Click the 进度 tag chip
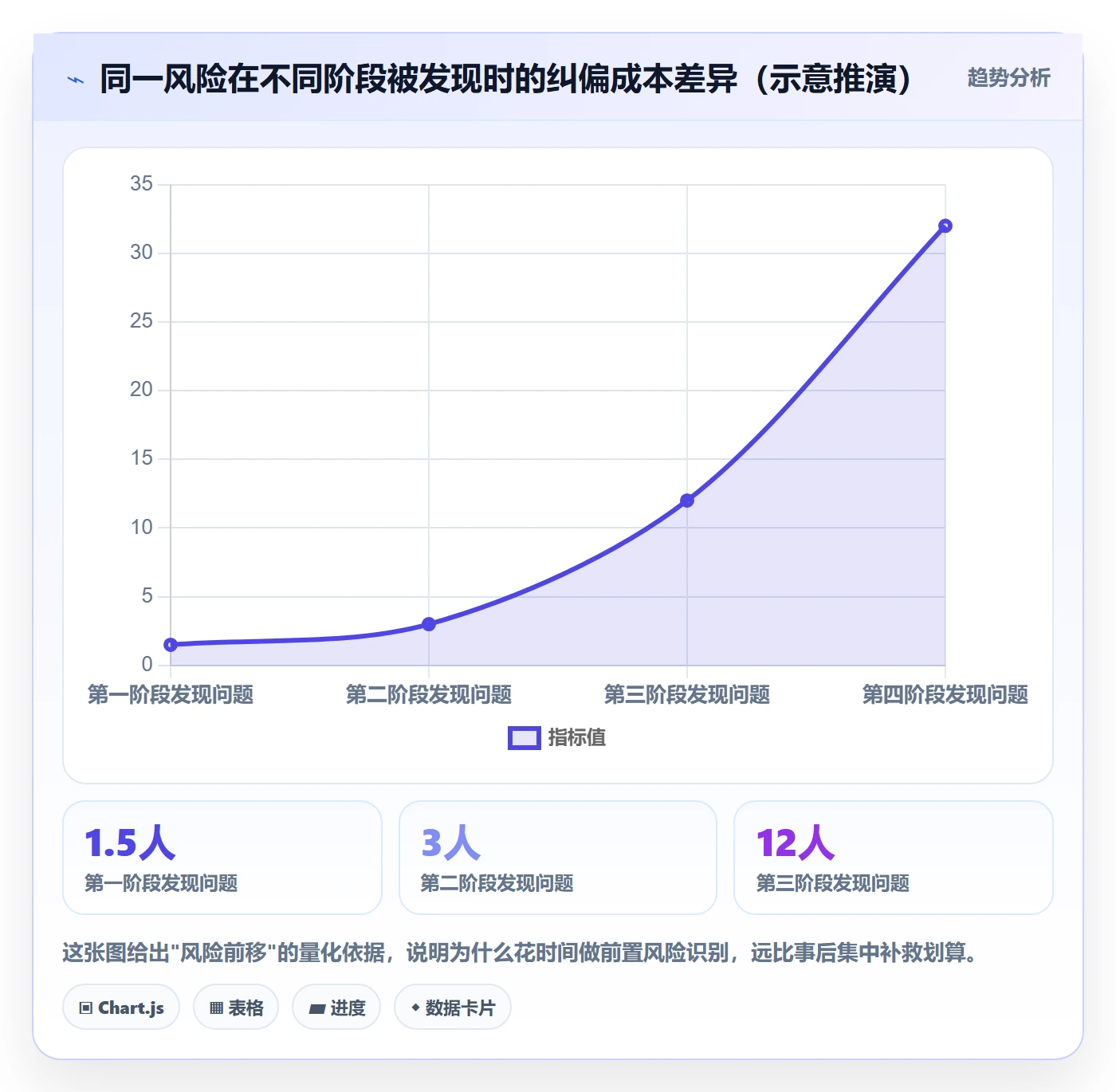This screenshot has height=1092, width=1116. tap(336, 1008)
